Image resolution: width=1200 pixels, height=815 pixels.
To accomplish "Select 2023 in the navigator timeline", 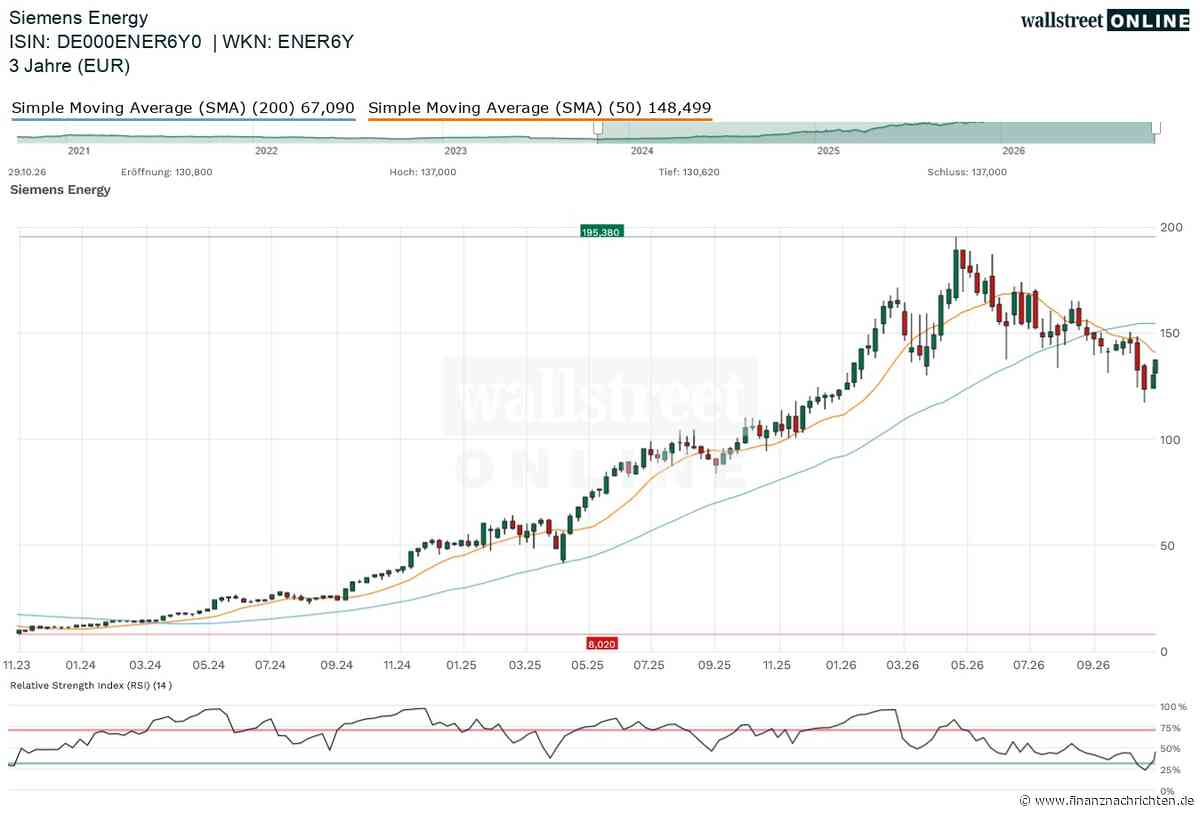I will click(455, 151).
